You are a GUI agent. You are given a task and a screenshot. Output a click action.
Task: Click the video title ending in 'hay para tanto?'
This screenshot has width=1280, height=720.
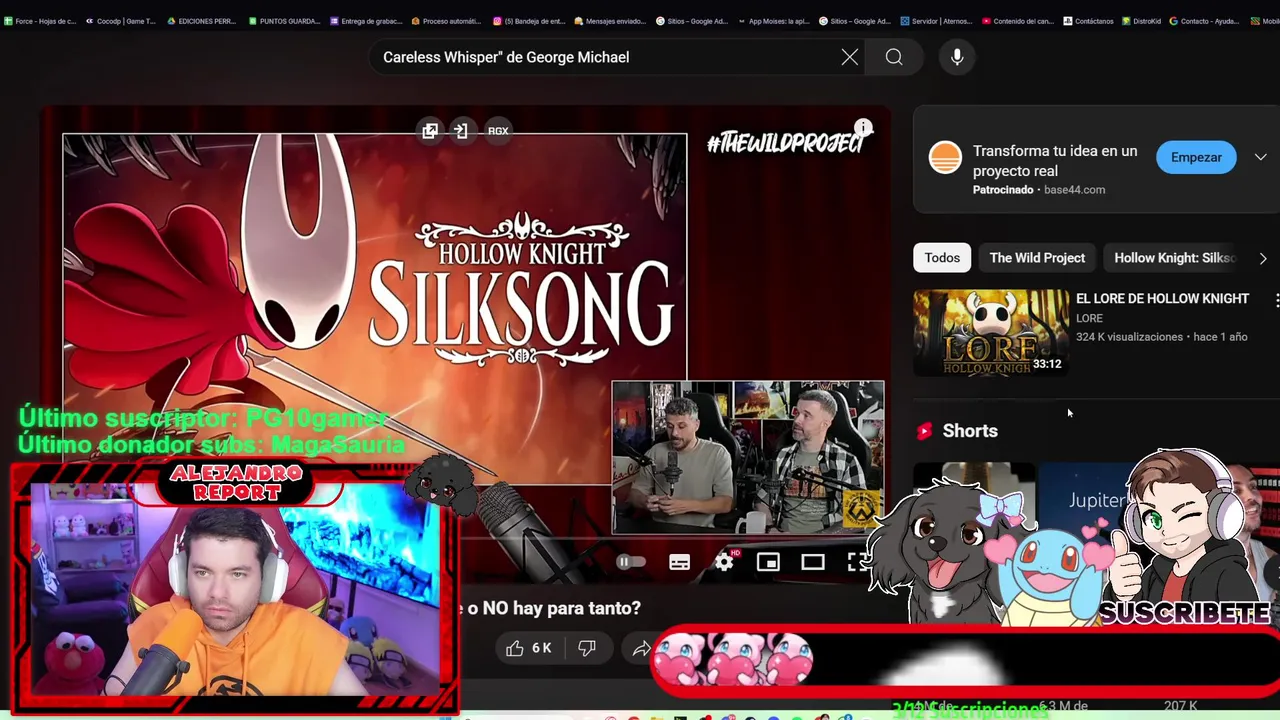(x=553, y=608)
